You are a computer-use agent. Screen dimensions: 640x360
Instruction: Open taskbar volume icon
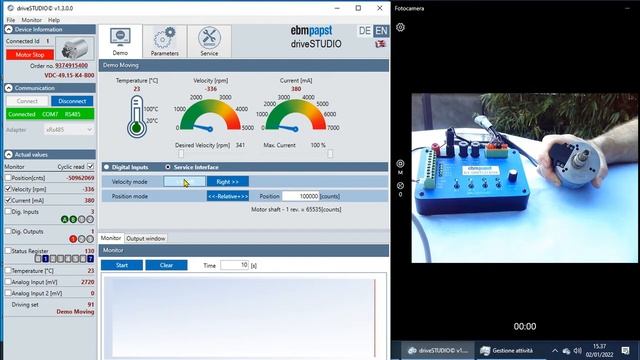[577, 351]
